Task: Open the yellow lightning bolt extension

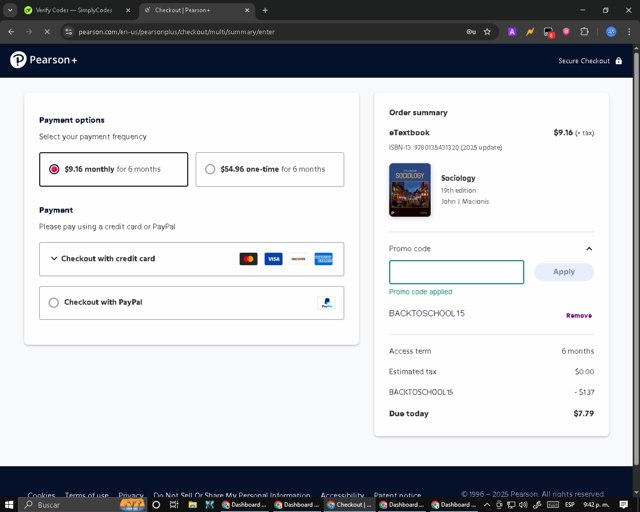Action: (530, 32)
